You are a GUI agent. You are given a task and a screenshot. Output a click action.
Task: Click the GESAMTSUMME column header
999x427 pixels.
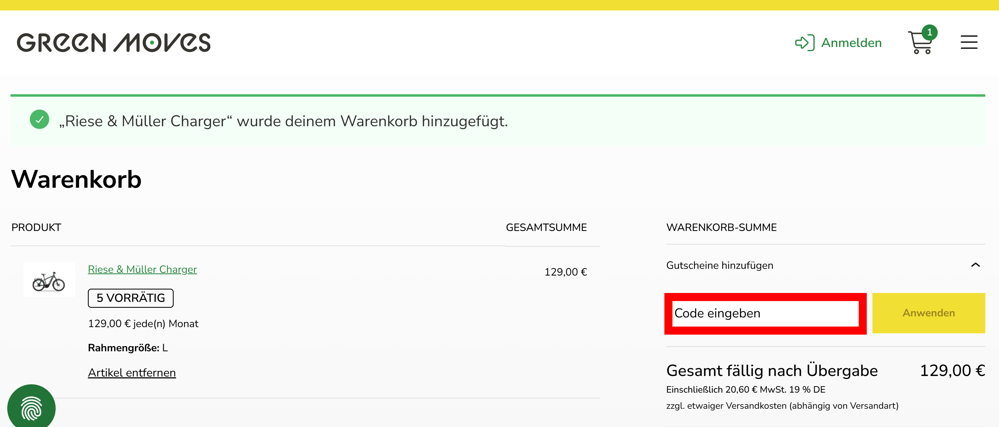(x=547, y=228)
